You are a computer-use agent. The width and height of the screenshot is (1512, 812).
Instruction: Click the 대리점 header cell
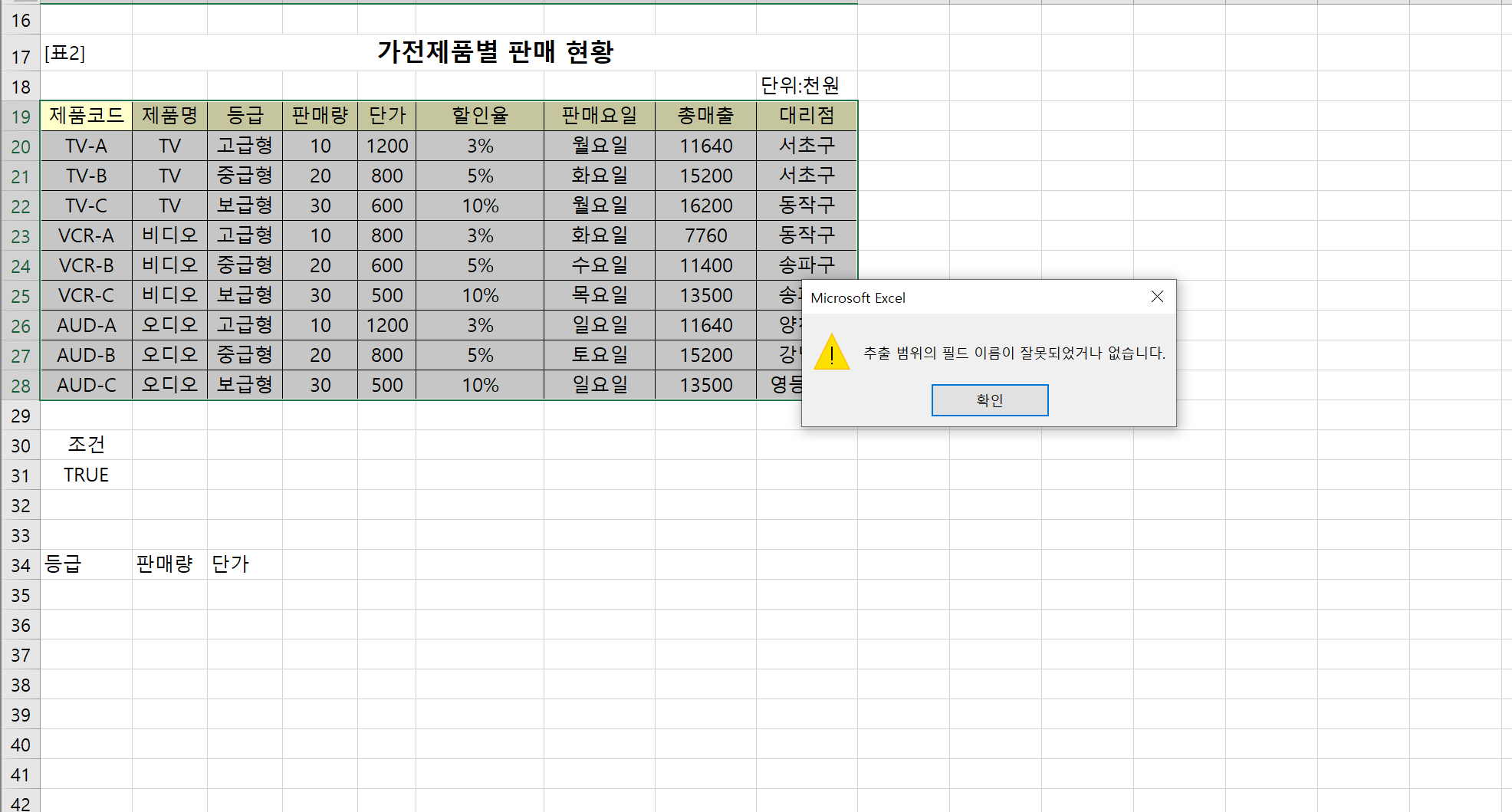pos(807,116)
